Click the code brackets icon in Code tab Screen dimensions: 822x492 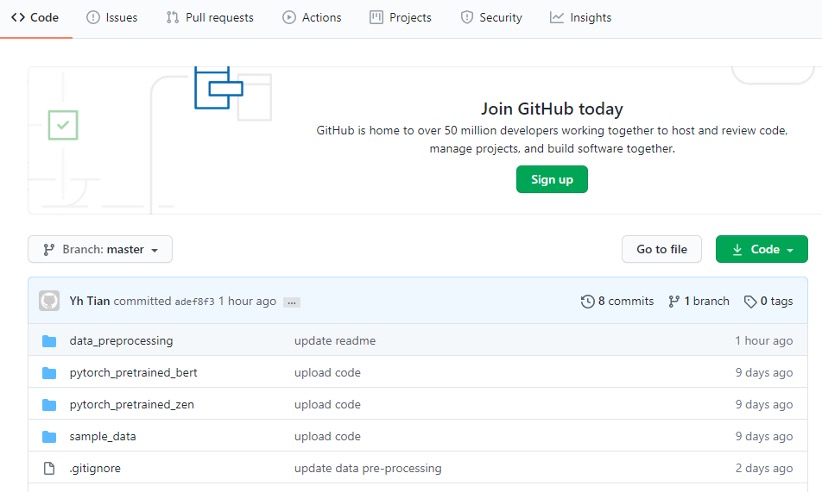point(18,17)
